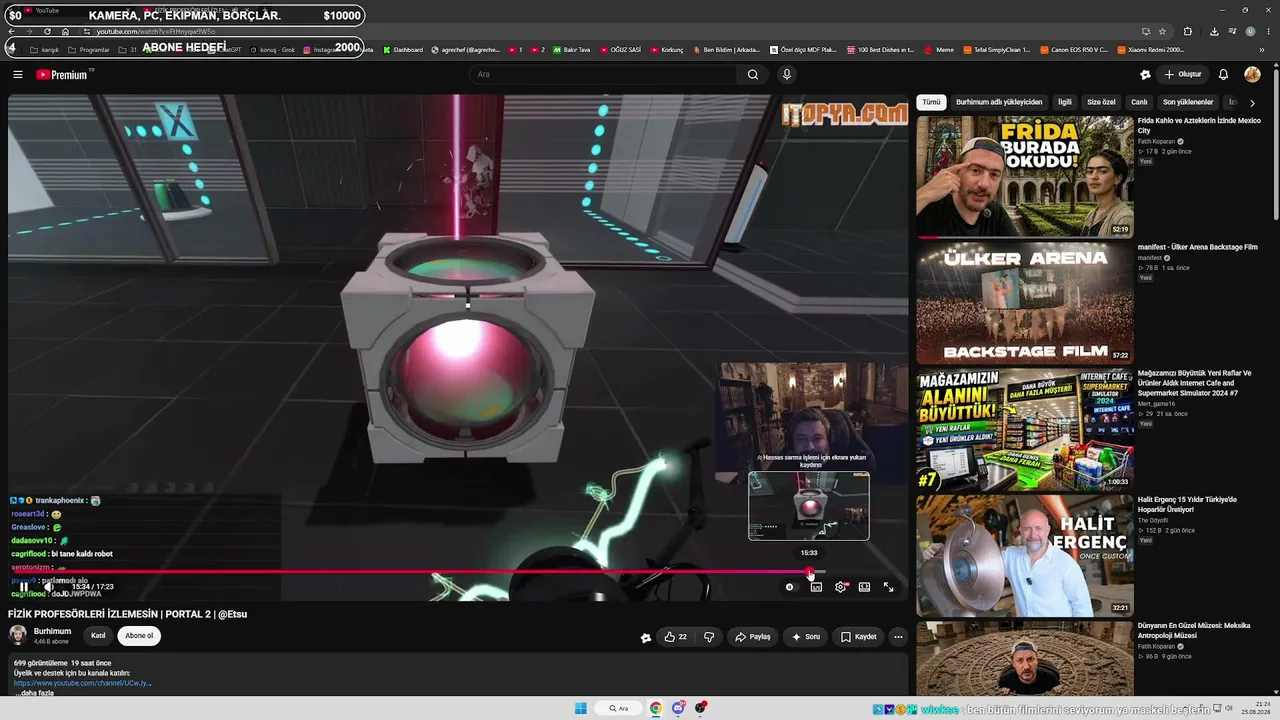Open the Halit Ergenç video thumbnail
This screenshot has width=1280, height=720.
(1025, 555)
